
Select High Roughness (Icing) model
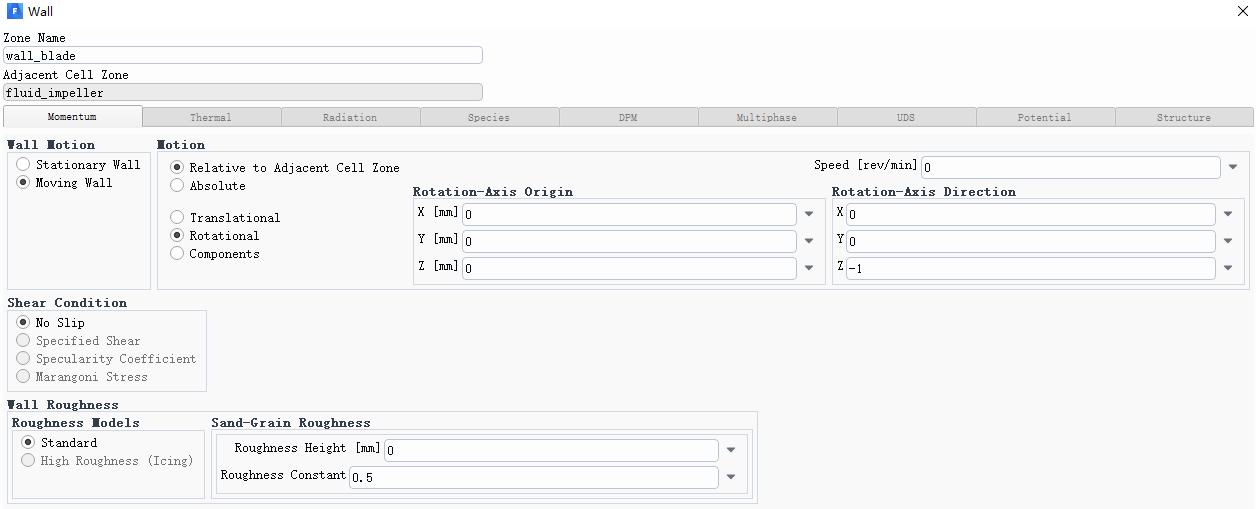pos(28,461)
